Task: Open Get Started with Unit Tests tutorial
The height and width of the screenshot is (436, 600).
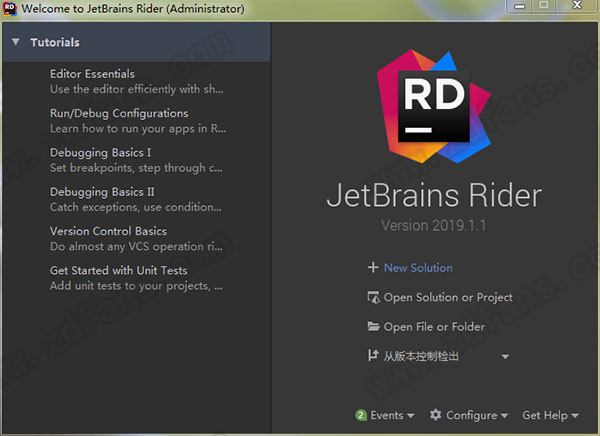Action: [119, 271]
